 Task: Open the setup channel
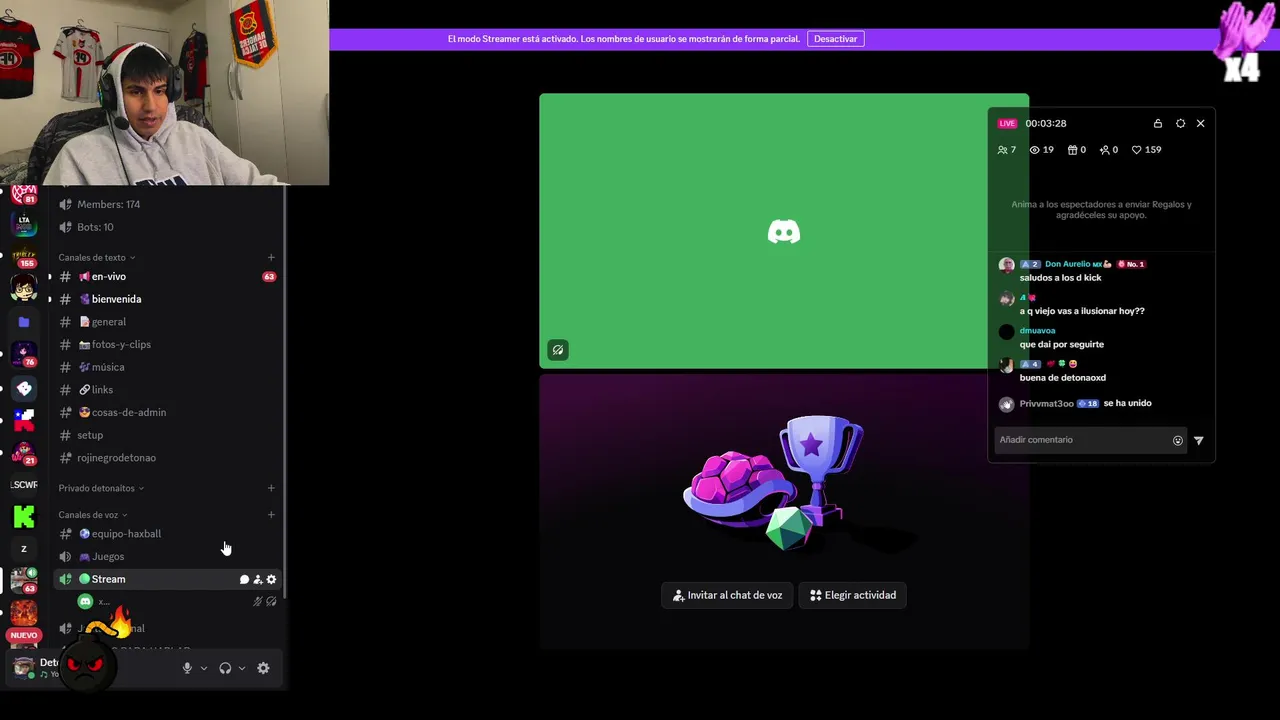(167, 435)
